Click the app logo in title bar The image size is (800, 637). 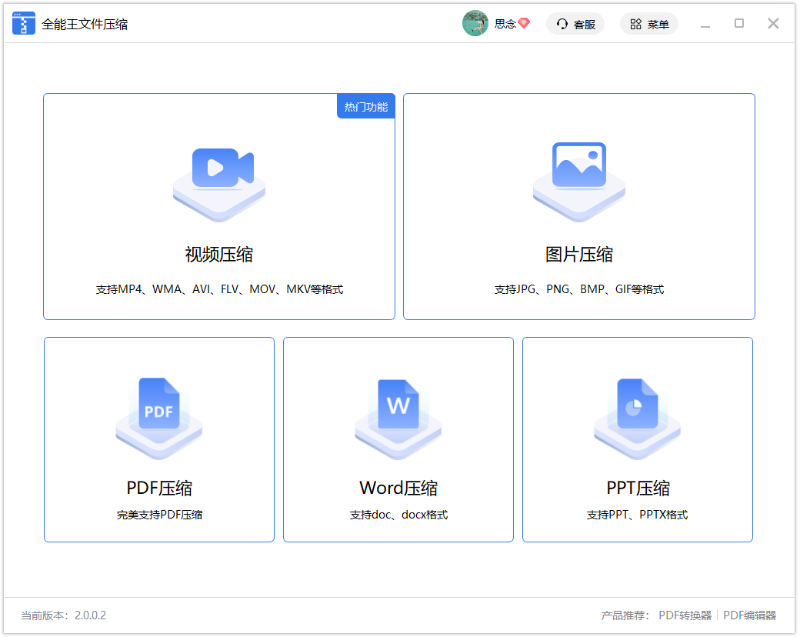[23, 23]
